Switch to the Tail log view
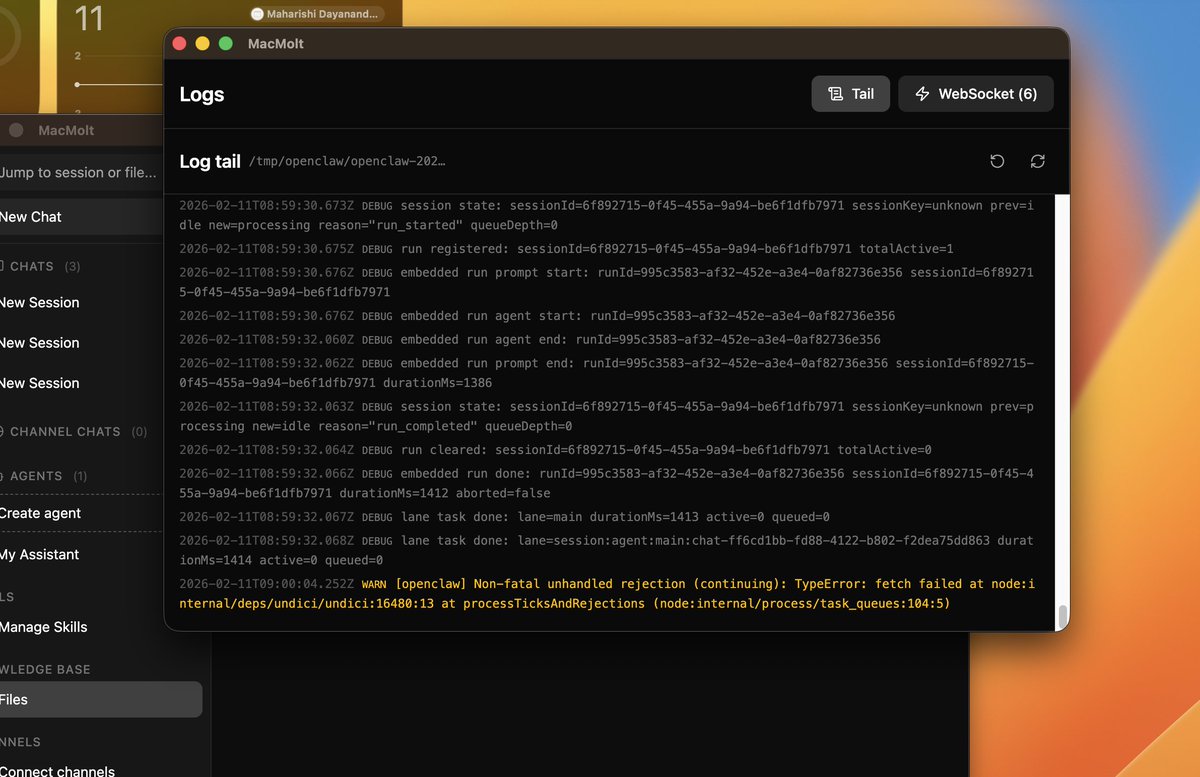 [851, 94]
